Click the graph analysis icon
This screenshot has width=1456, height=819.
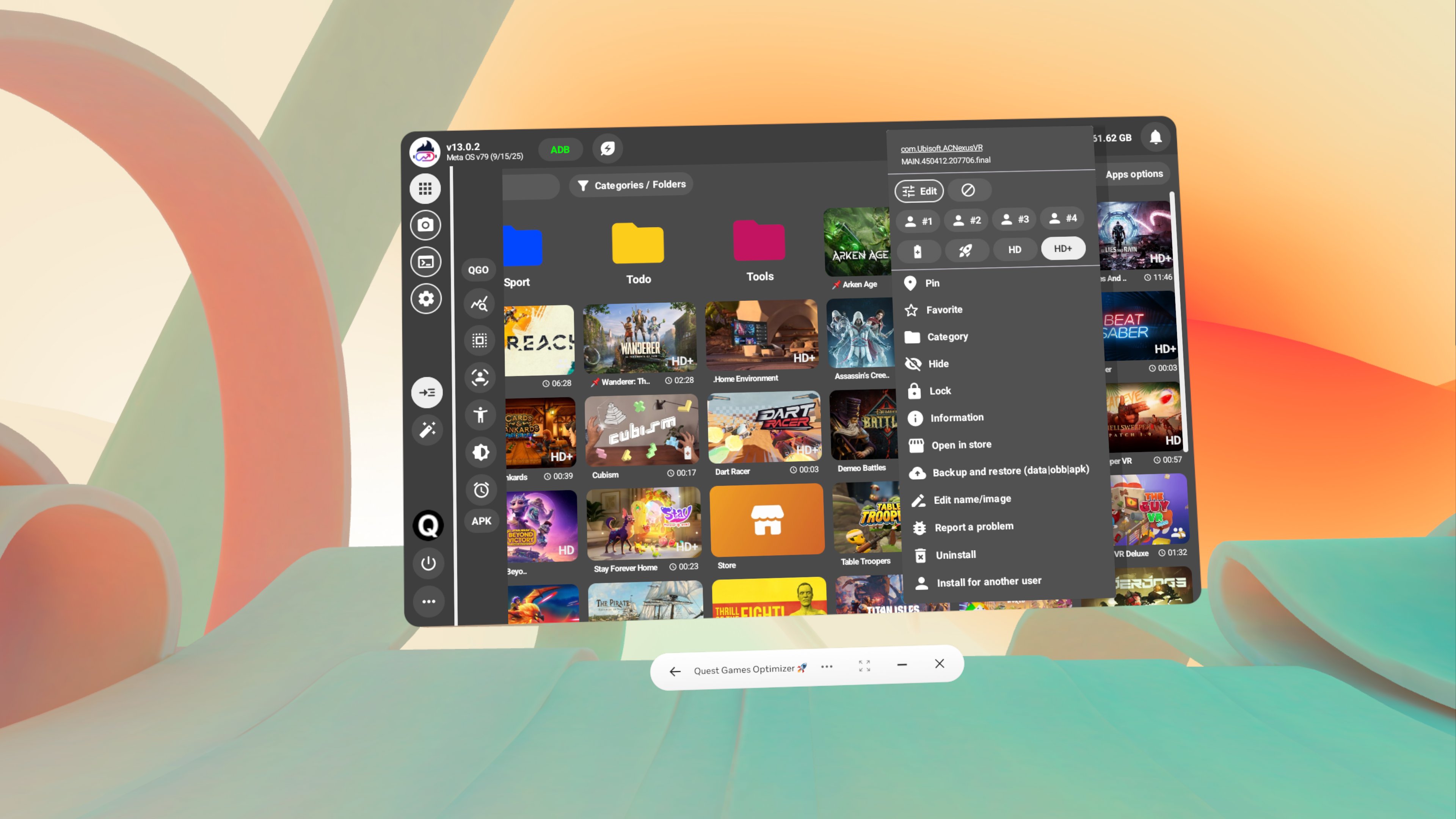click(479, 304)
